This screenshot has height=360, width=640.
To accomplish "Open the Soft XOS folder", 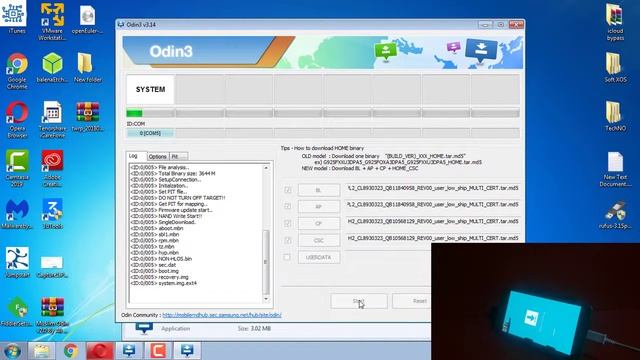I will 615,67.
